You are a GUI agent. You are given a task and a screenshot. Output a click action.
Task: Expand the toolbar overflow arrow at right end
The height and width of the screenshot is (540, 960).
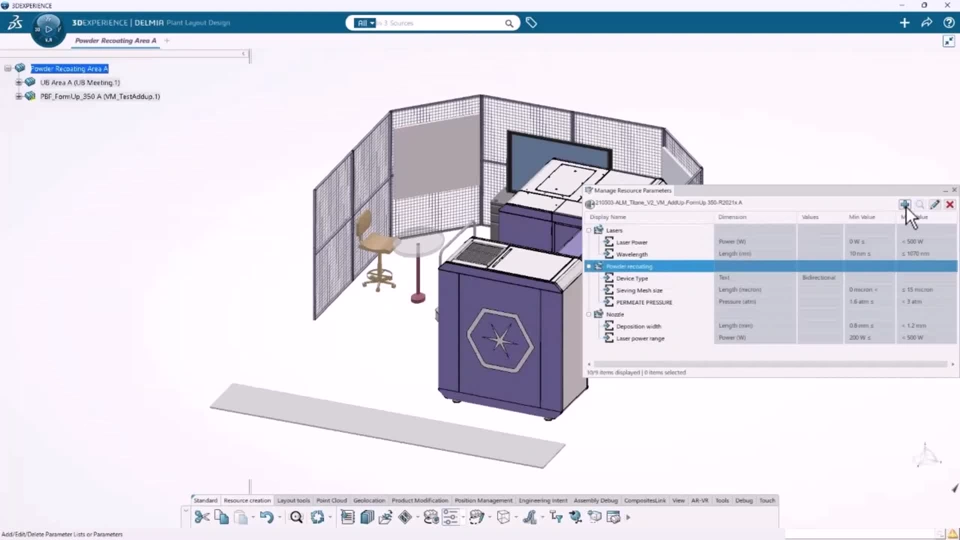click(x=628, y=517)
